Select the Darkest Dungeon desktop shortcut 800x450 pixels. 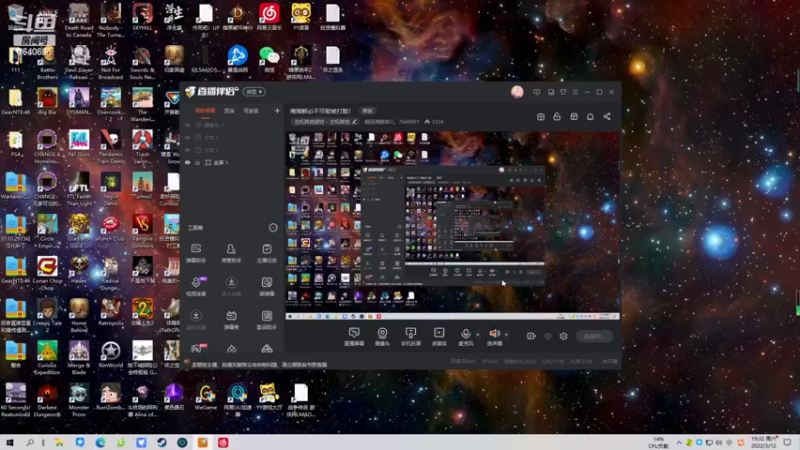[x=47, y=401]
